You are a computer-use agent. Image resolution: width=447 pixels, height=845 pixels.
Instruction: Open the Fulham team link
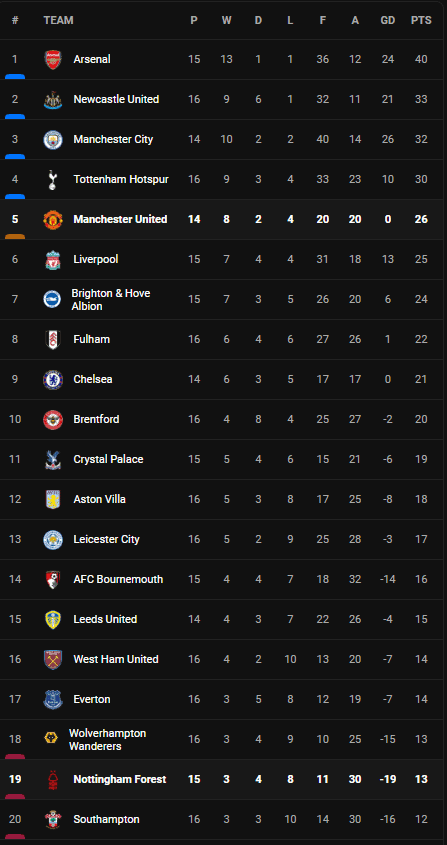pos(92,340)
